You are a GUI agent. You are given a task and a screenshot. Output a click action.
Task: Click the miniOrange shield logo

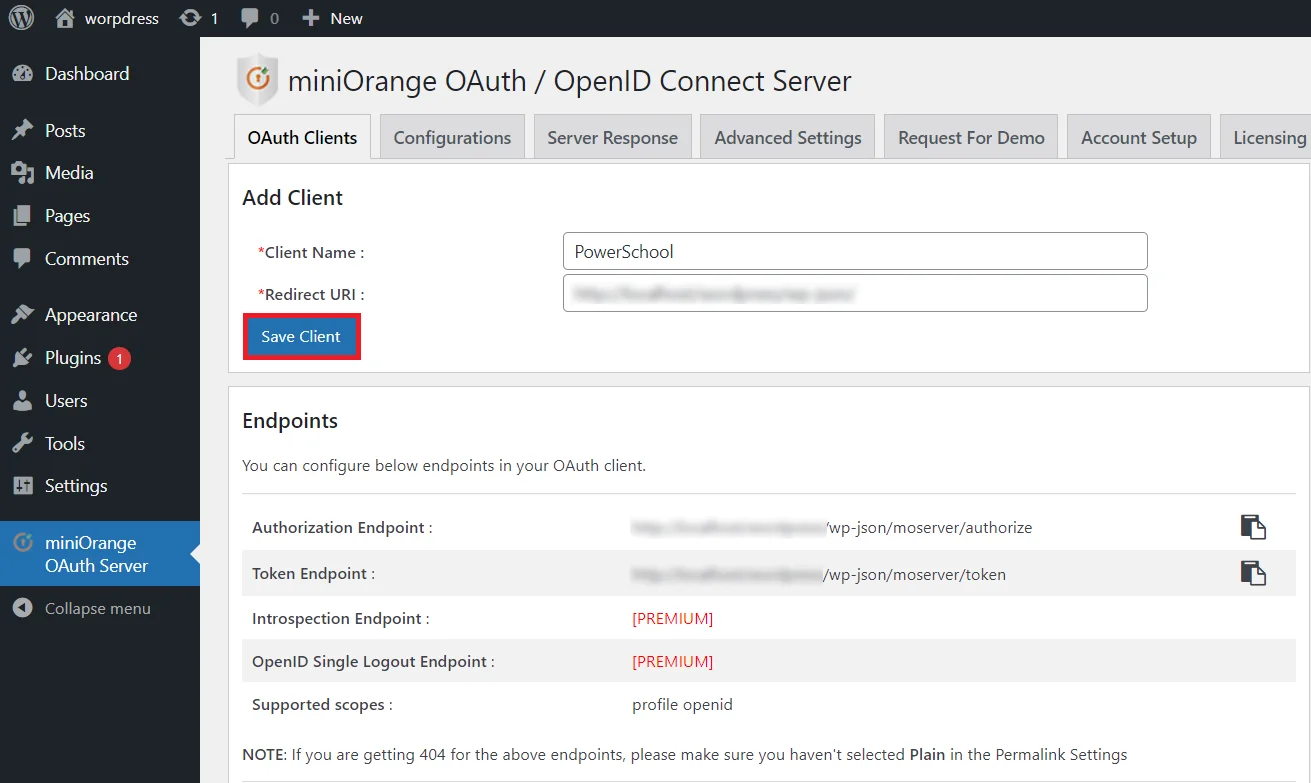pyautogui.click(x=257, y=79)
